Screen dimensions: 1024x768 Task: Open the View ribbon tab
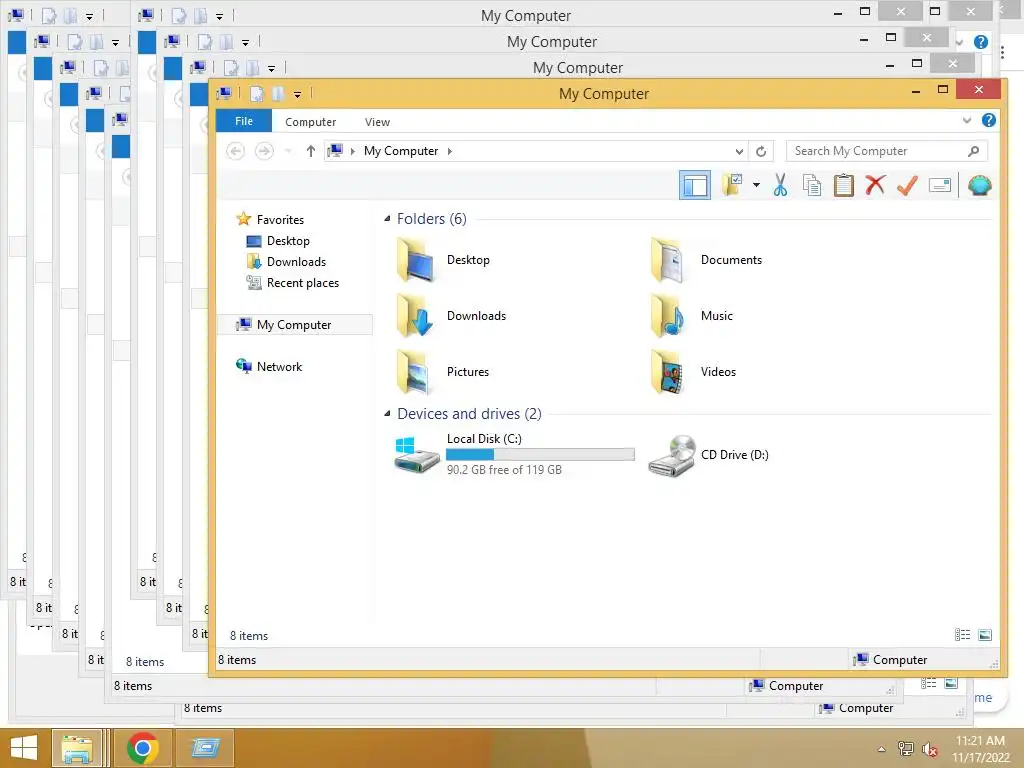377,122
